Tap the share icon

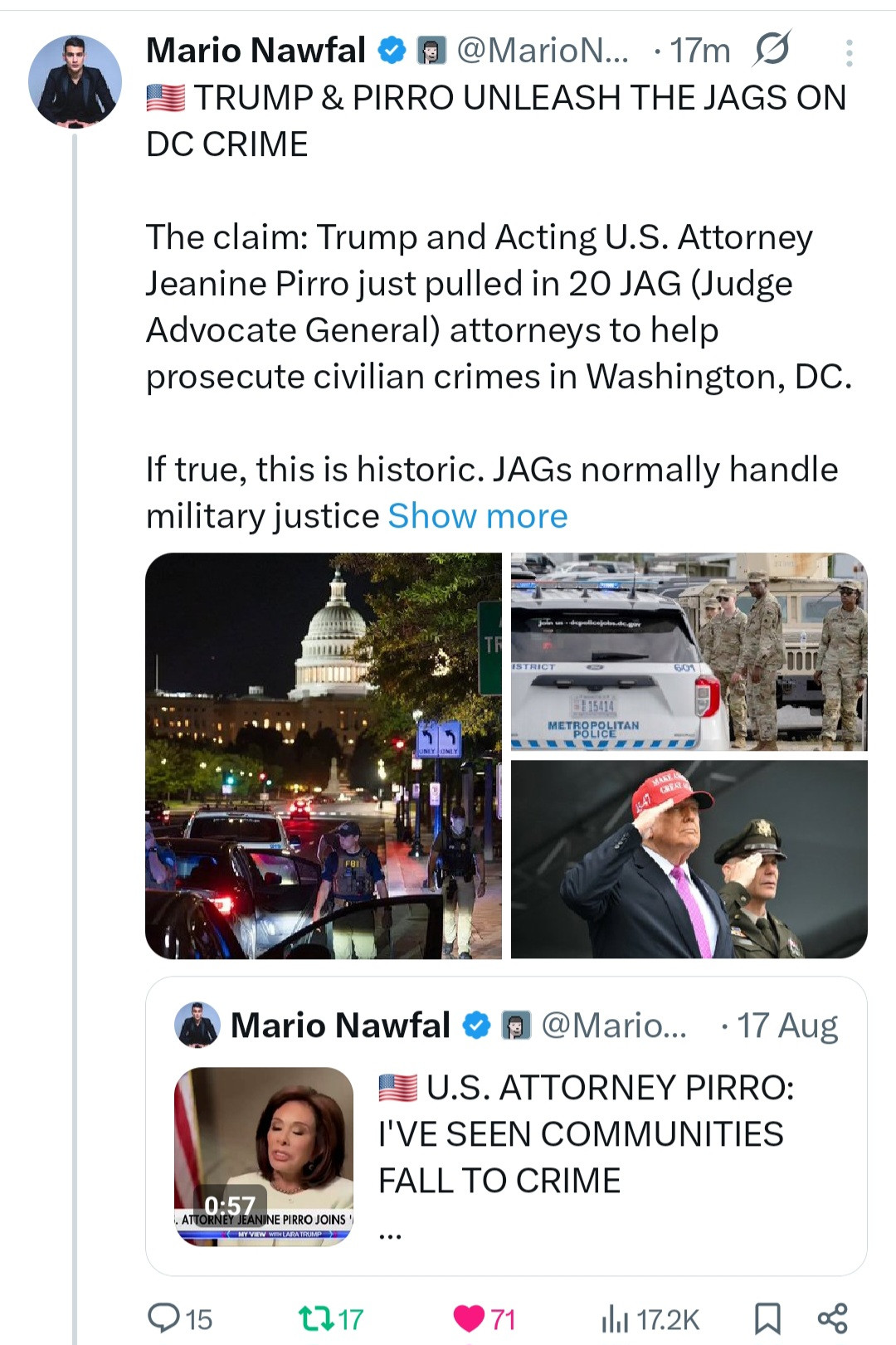tap(832, 1318)
